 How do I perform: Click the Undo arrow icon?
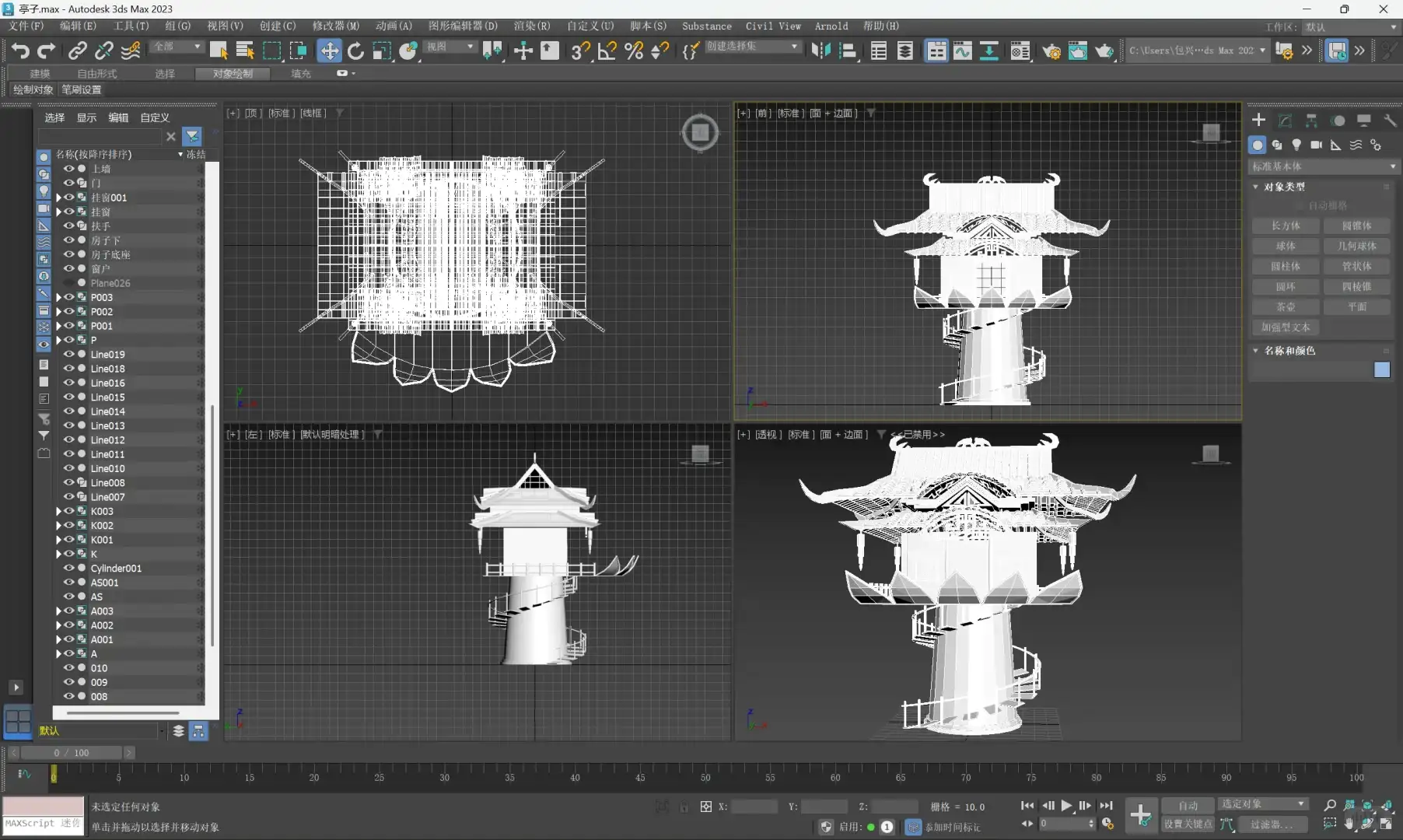[x=20, y=51]
